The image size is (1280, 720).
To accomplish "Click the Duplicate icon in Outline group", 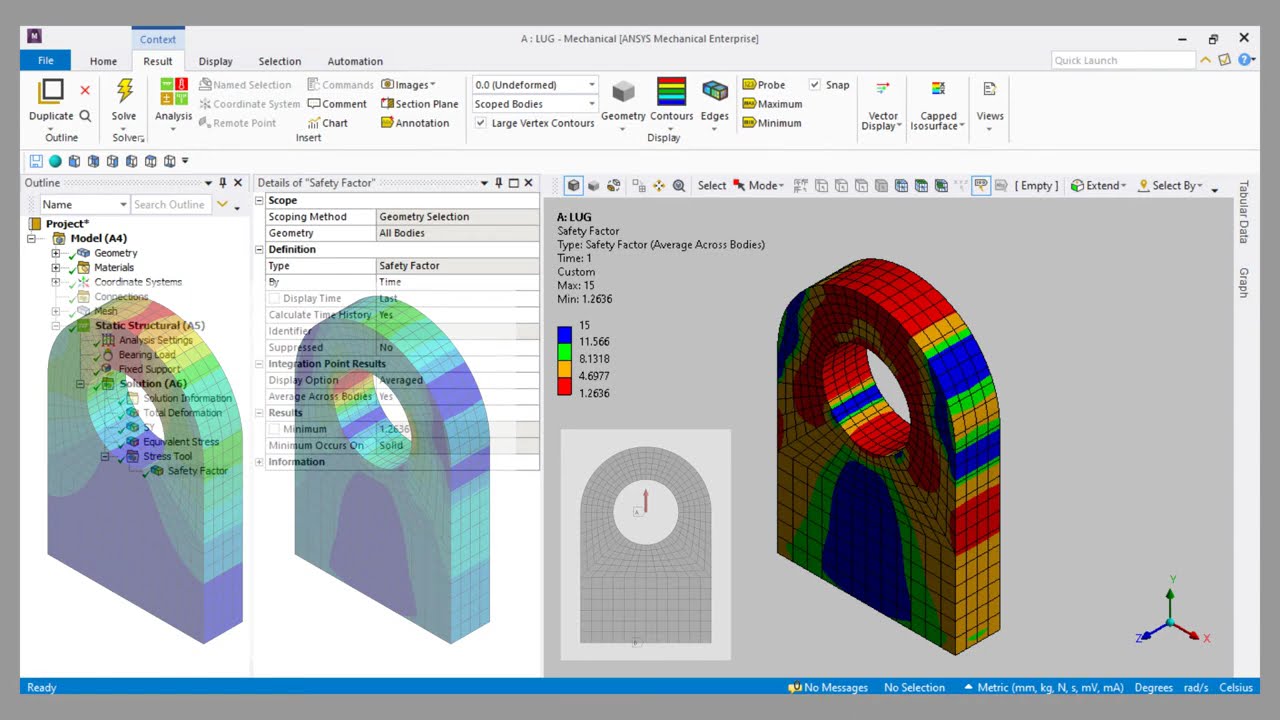I will pos(51,91).
